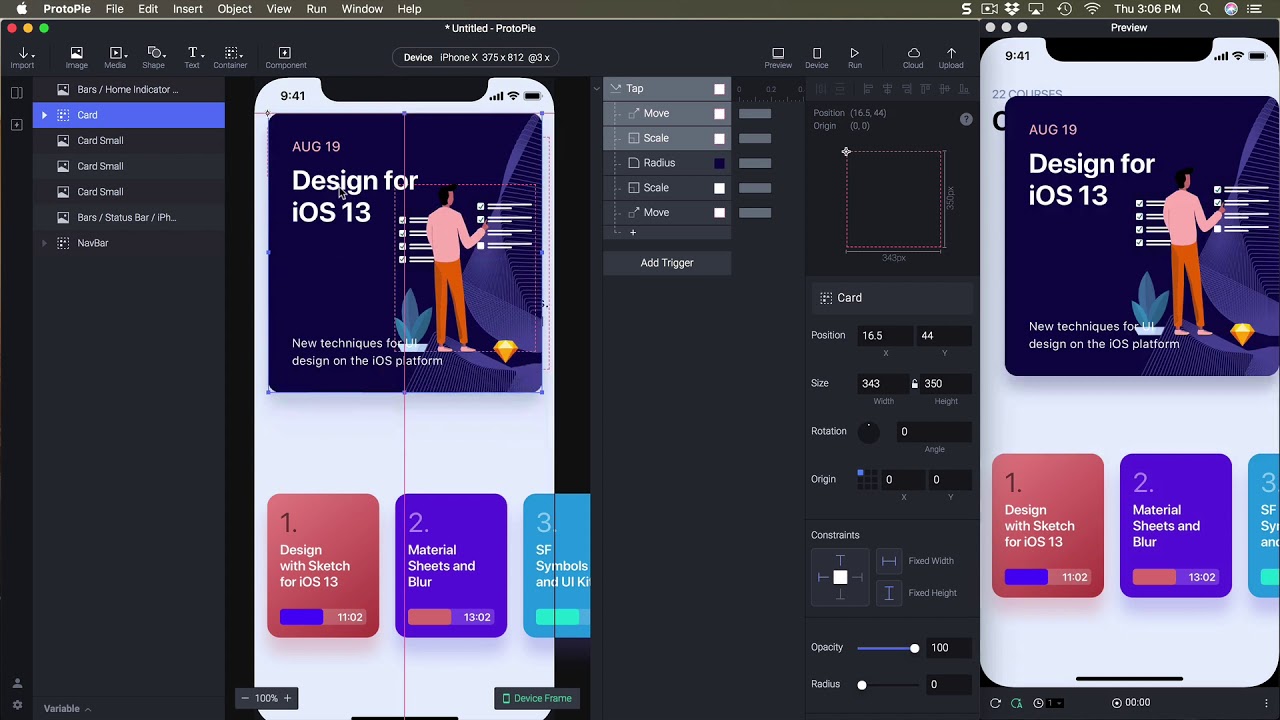Click the constraints pinning box
1280x720 pixels.
(840, 577)
